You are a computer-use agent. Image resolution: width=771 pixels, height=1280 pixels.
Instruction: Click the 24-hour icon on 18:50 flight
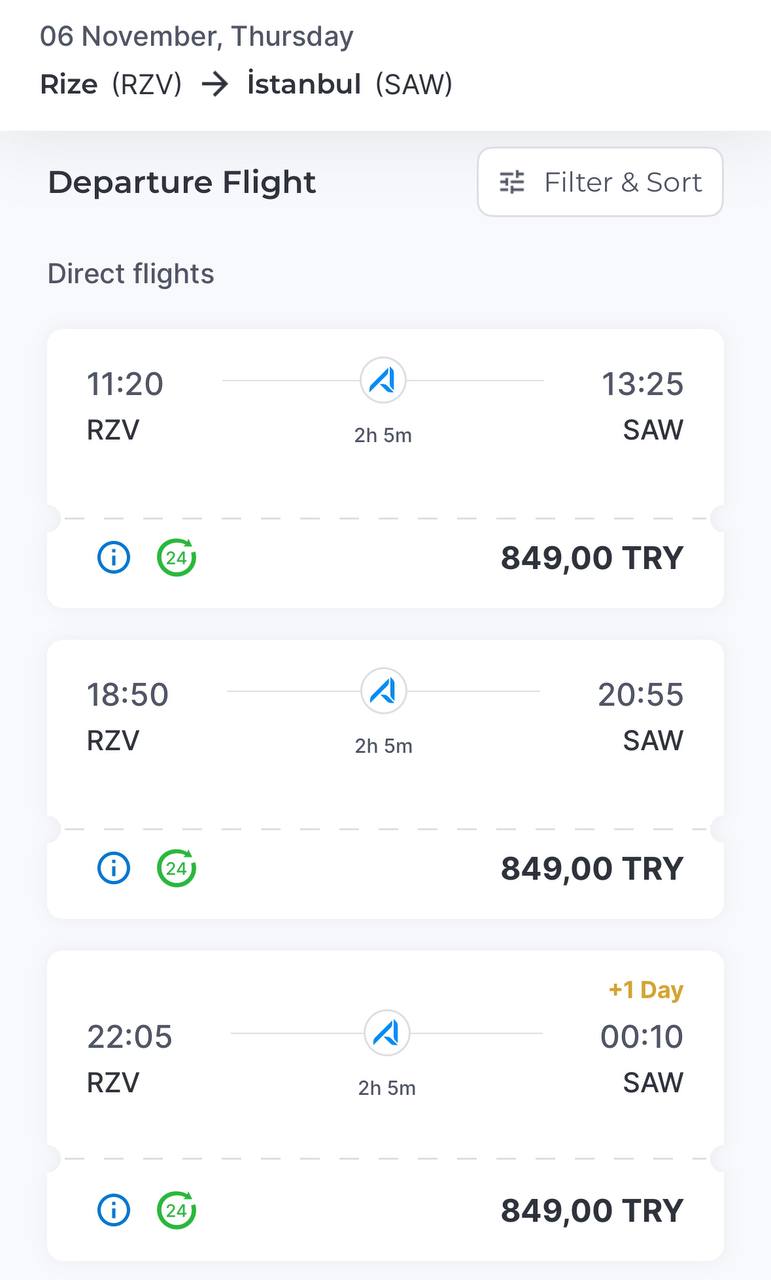click(177, 868)
